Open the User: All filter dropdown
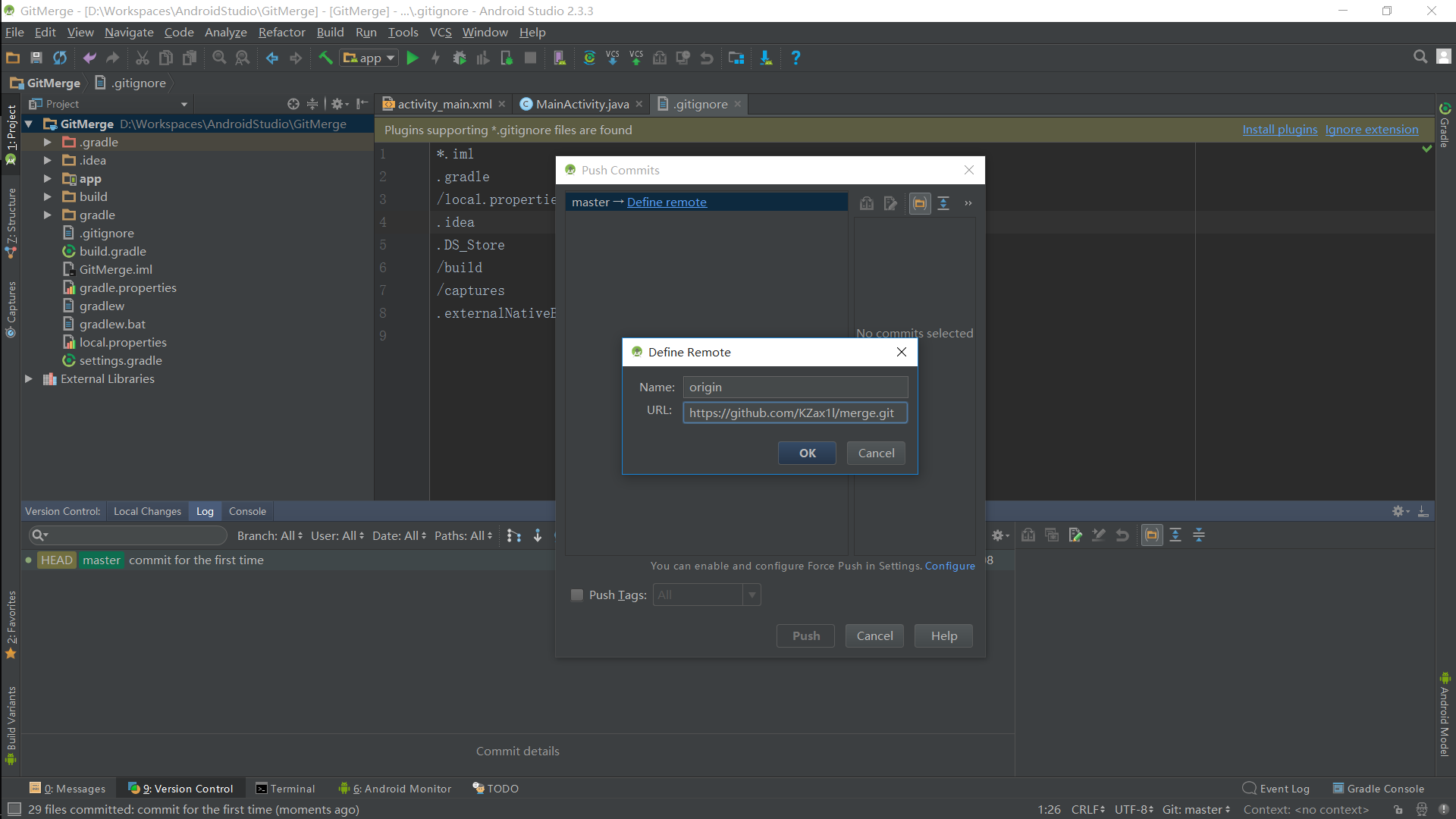 click(337, 535)
